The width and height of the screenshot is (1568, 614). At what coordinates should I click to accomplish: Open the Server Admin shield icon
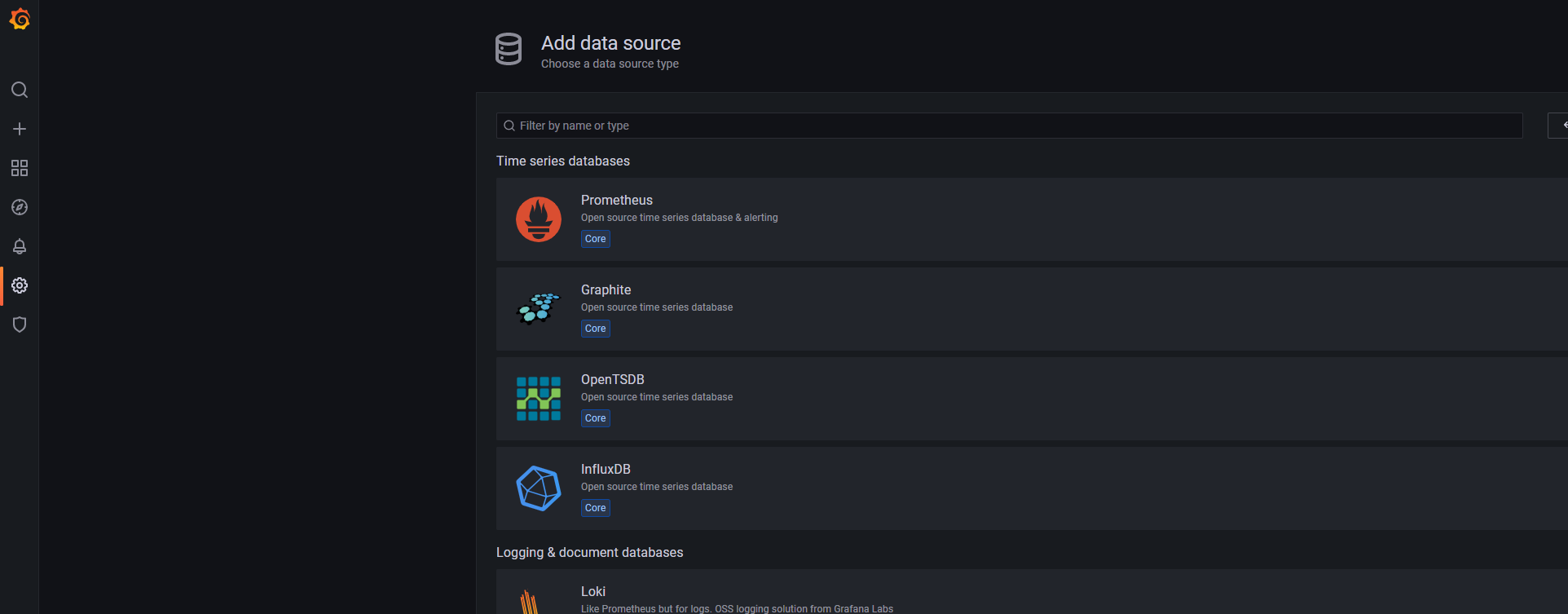click(x=20, y=325)
